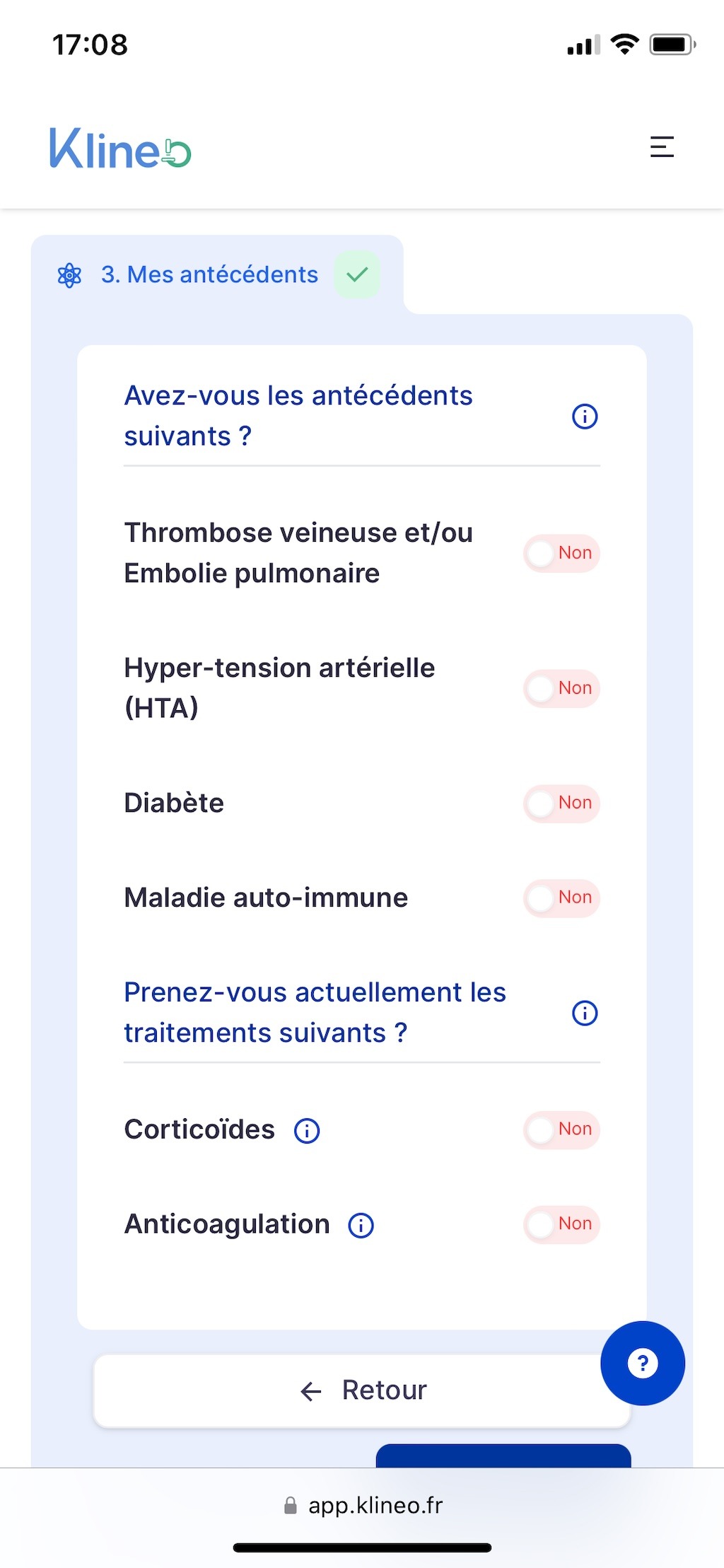Enable the Maladie auto-immune switch
724x1568 pixels.
(x=561, y=898)
